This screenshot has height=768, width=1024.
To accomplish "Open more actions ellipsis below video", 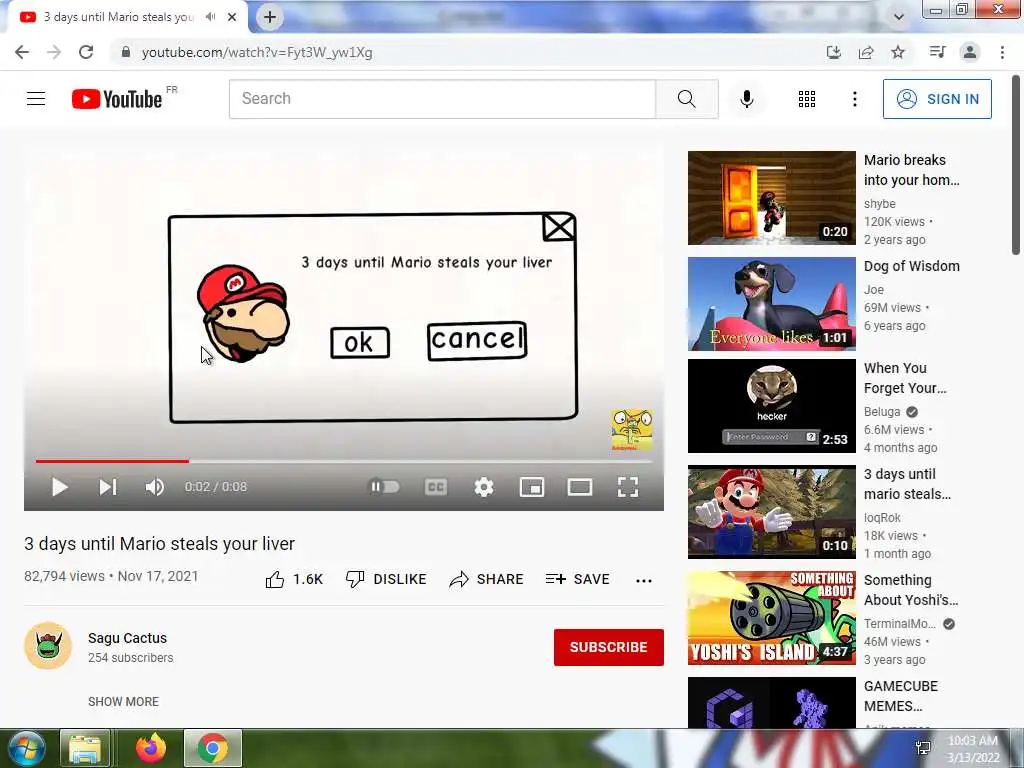I will click(644, 581).
